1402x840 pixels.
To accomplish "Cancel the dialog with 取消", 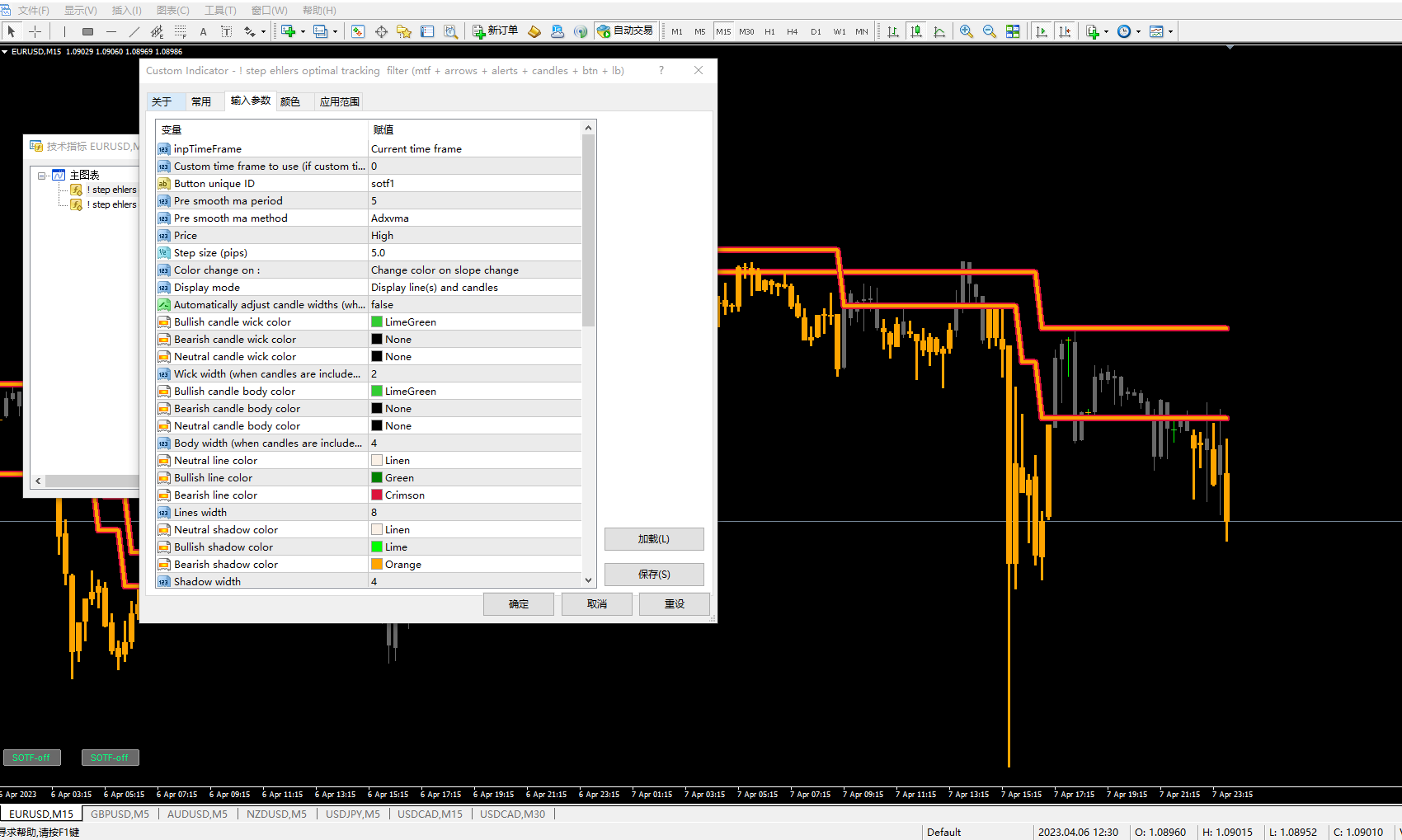I will pos(597,603).
